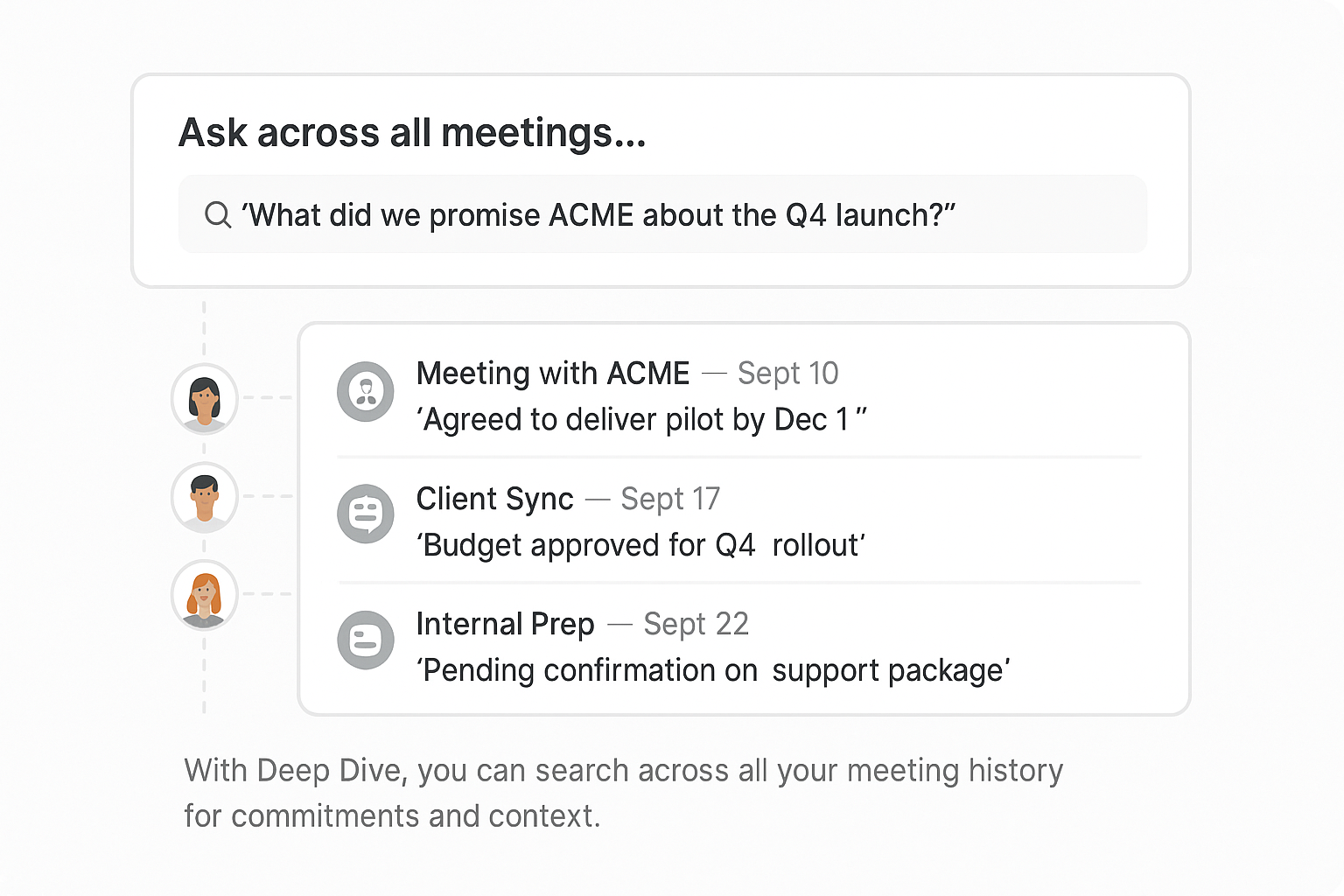This screenshot has width=1344, height=896.
Task: Click the 'for commitments and context' caption line
Action: (x=392, y=816)
